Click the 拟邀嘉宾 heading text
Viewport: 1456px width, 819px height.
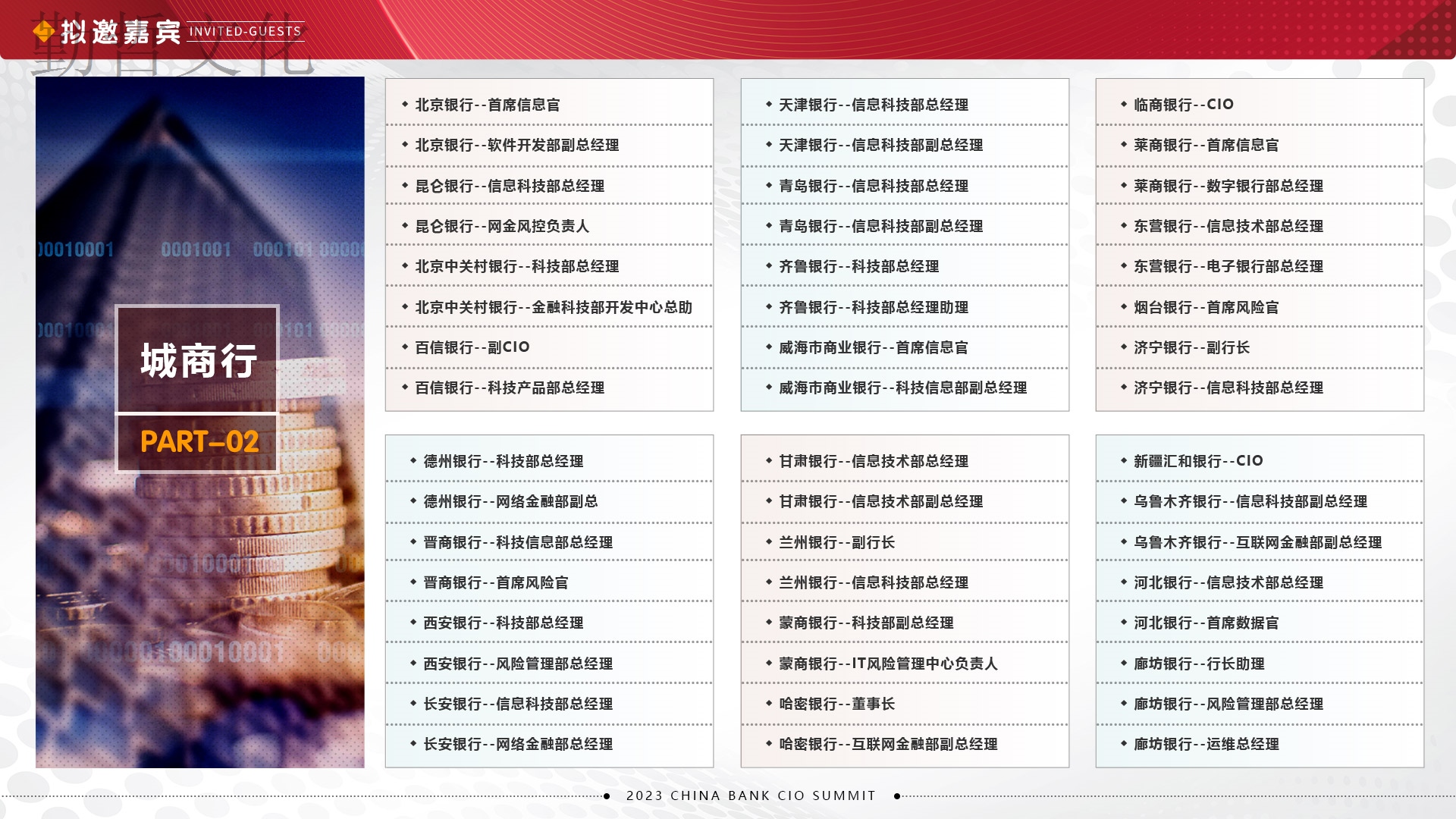[121, 32]
